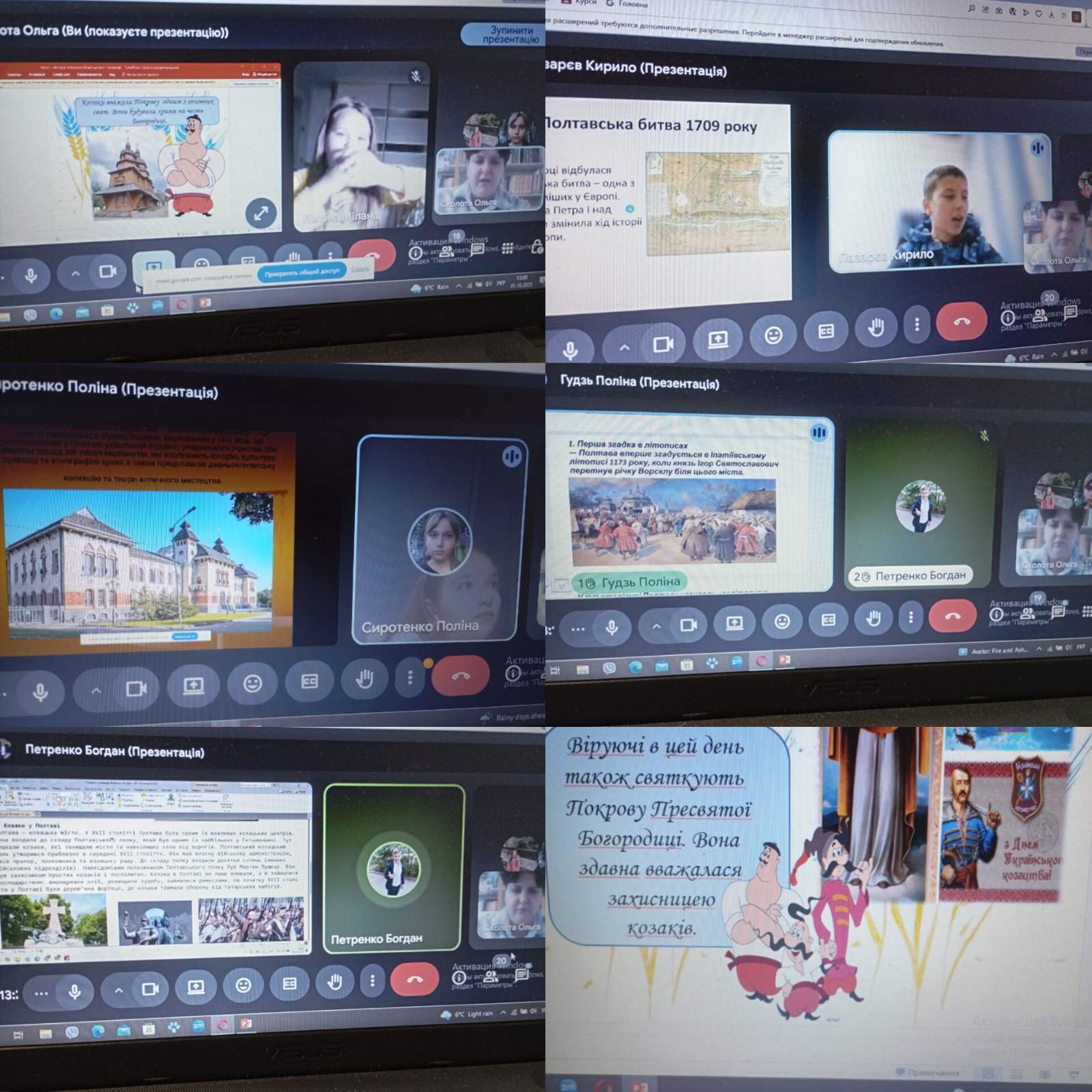Toggle the microphone in Лазарєв Кирило's call
1092x1092 pixels.
click(571, 349)
